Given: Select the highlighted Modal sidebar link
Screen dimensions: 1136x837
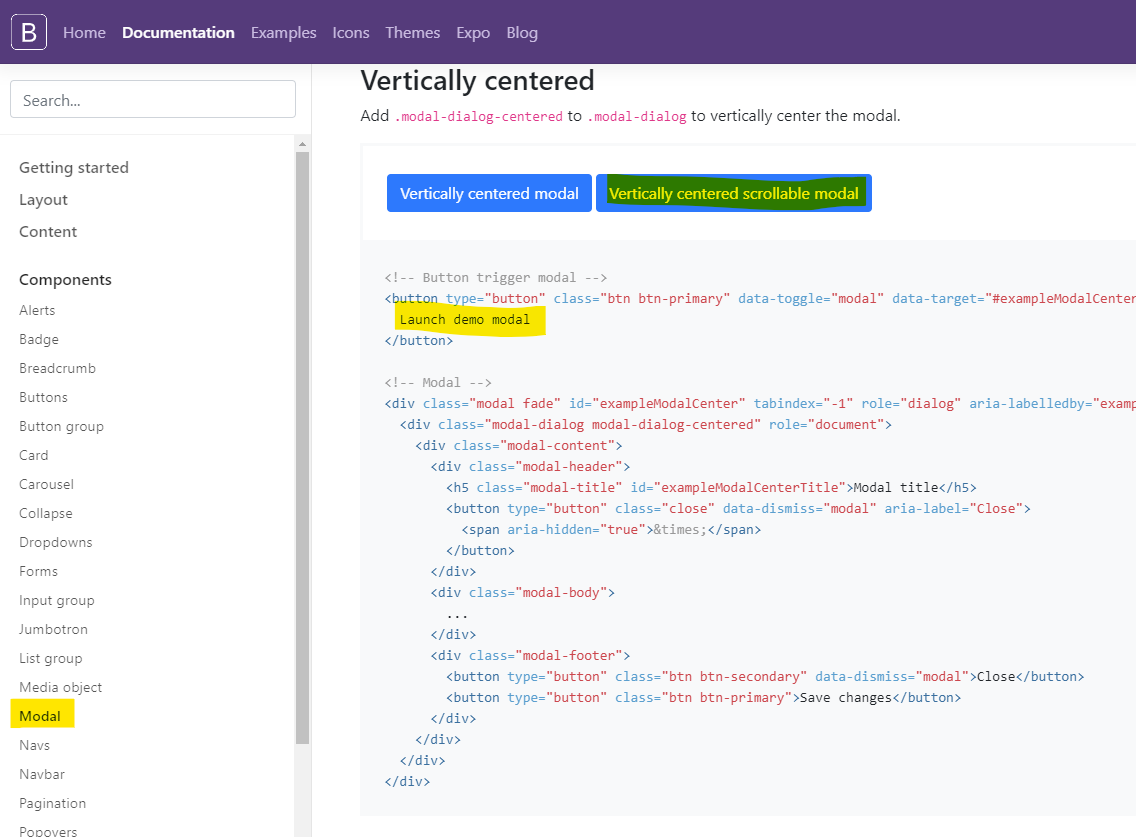Looking at the screenshot, I should coord(40,716).
